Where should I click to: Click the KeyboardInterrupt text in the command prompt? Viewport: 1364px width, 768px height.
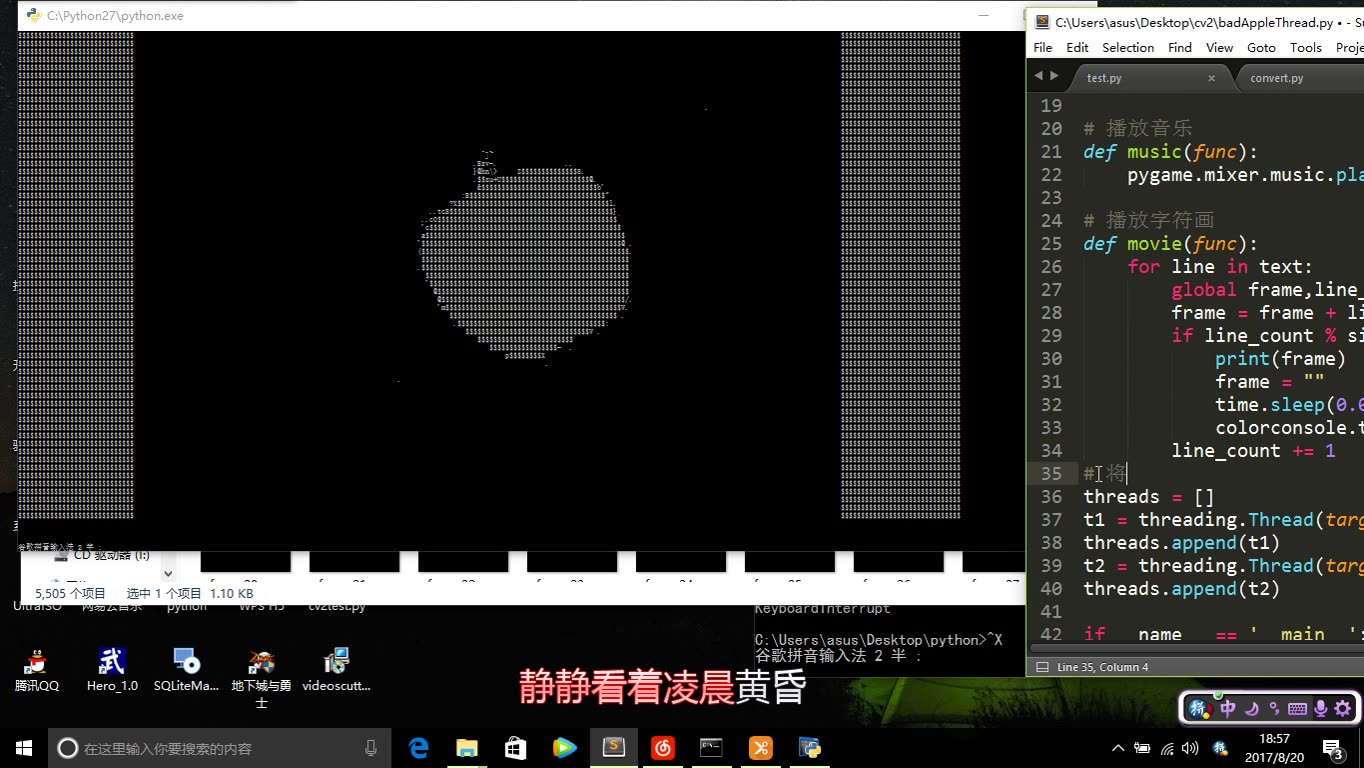pos(822,608)
